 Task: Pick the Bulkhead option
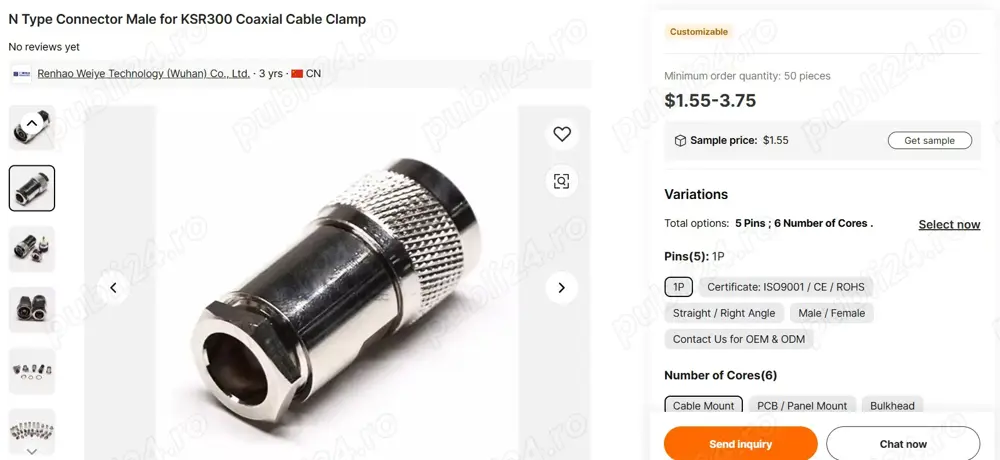(892, 406)
